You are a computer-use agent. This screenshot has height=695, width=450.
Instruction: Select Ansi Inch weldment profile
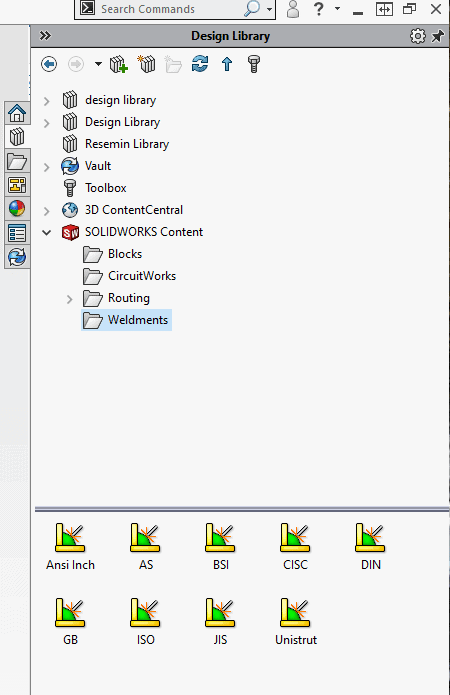[70, 547]
